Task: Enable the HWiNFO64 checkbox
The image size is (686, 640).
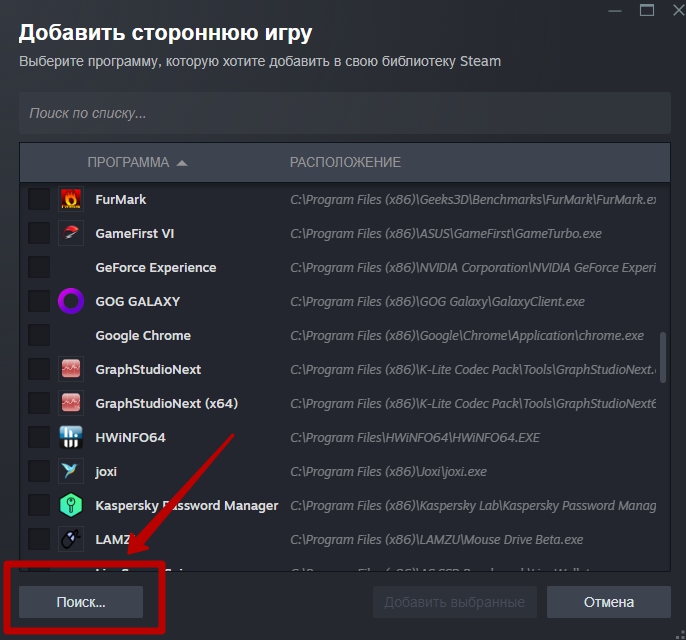Action: [x=39, y=437]
